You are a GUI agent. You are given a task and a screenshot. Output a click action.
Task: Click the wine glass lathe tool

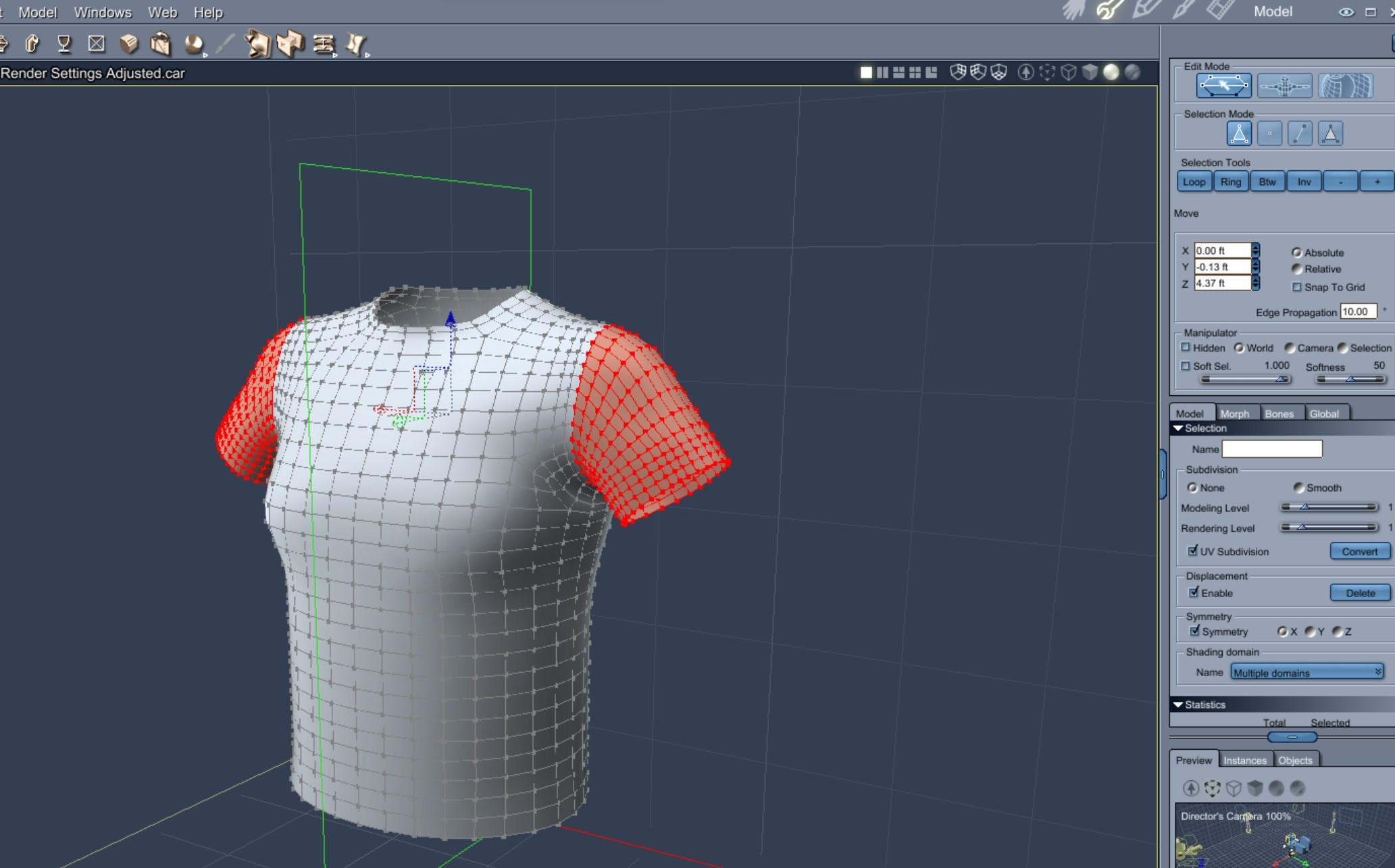64,45
